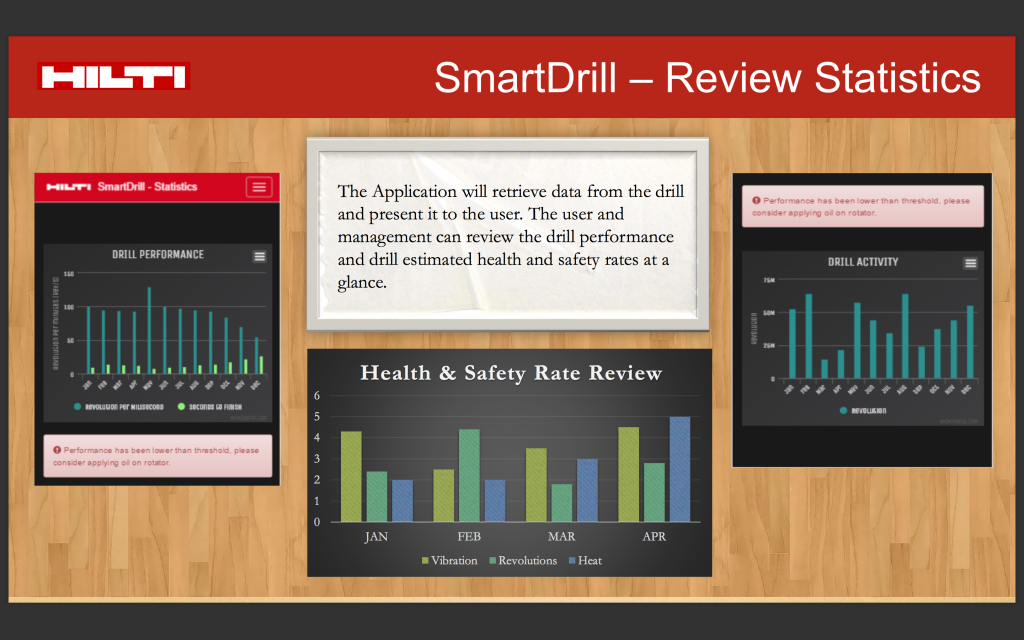
Task: Click the warning icon in the alert above Drill Activity
Action: tap(756, 200)
